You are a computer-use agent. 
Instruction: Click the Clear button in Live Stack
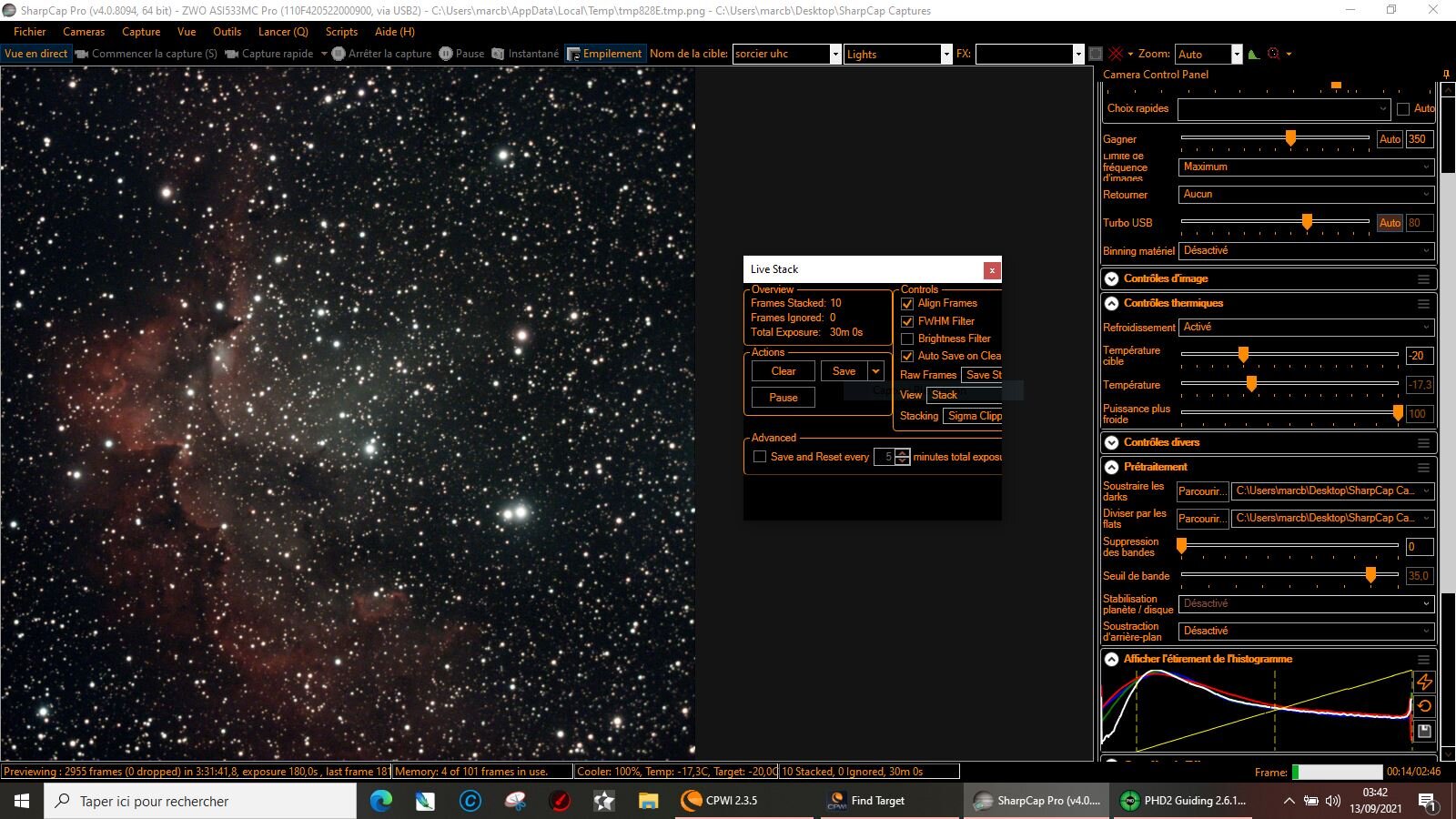click(784, 371)
